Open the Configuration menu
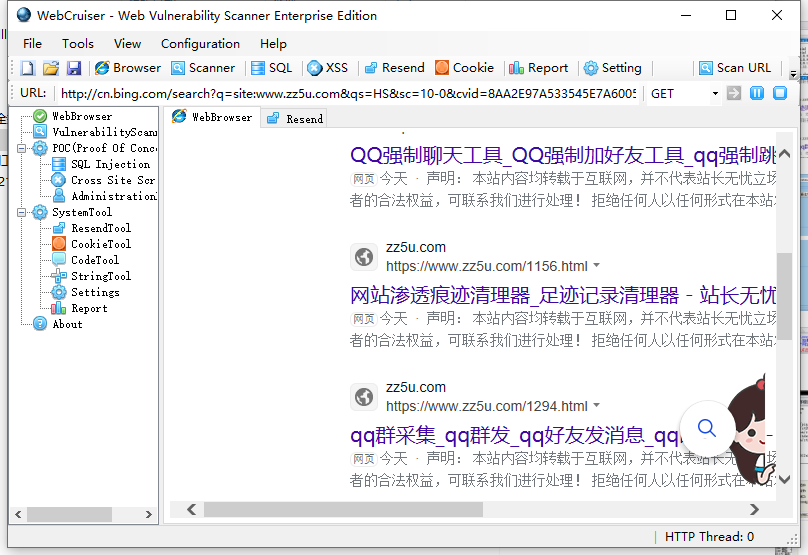The image size is (808, 555). (200, 44)
